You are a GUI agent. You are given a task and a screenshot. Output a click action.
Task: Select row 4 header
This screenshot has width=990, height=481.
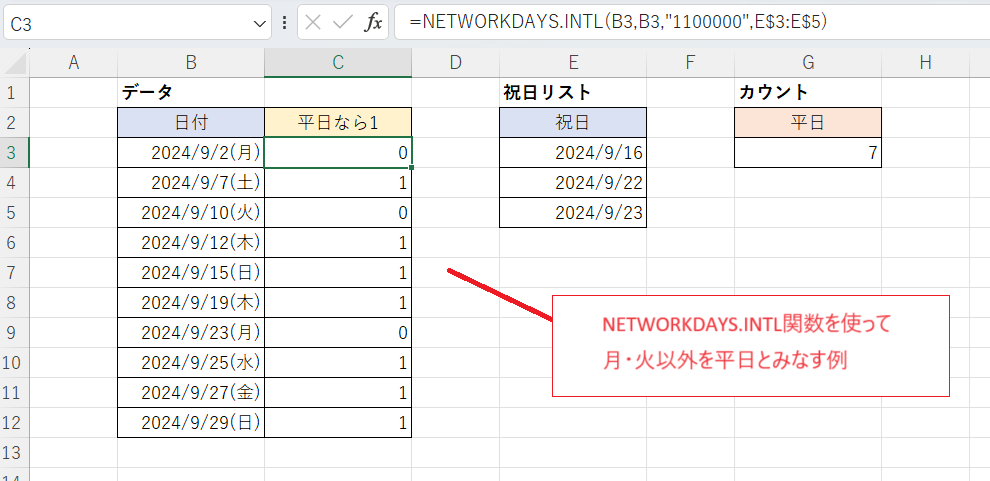15,182
